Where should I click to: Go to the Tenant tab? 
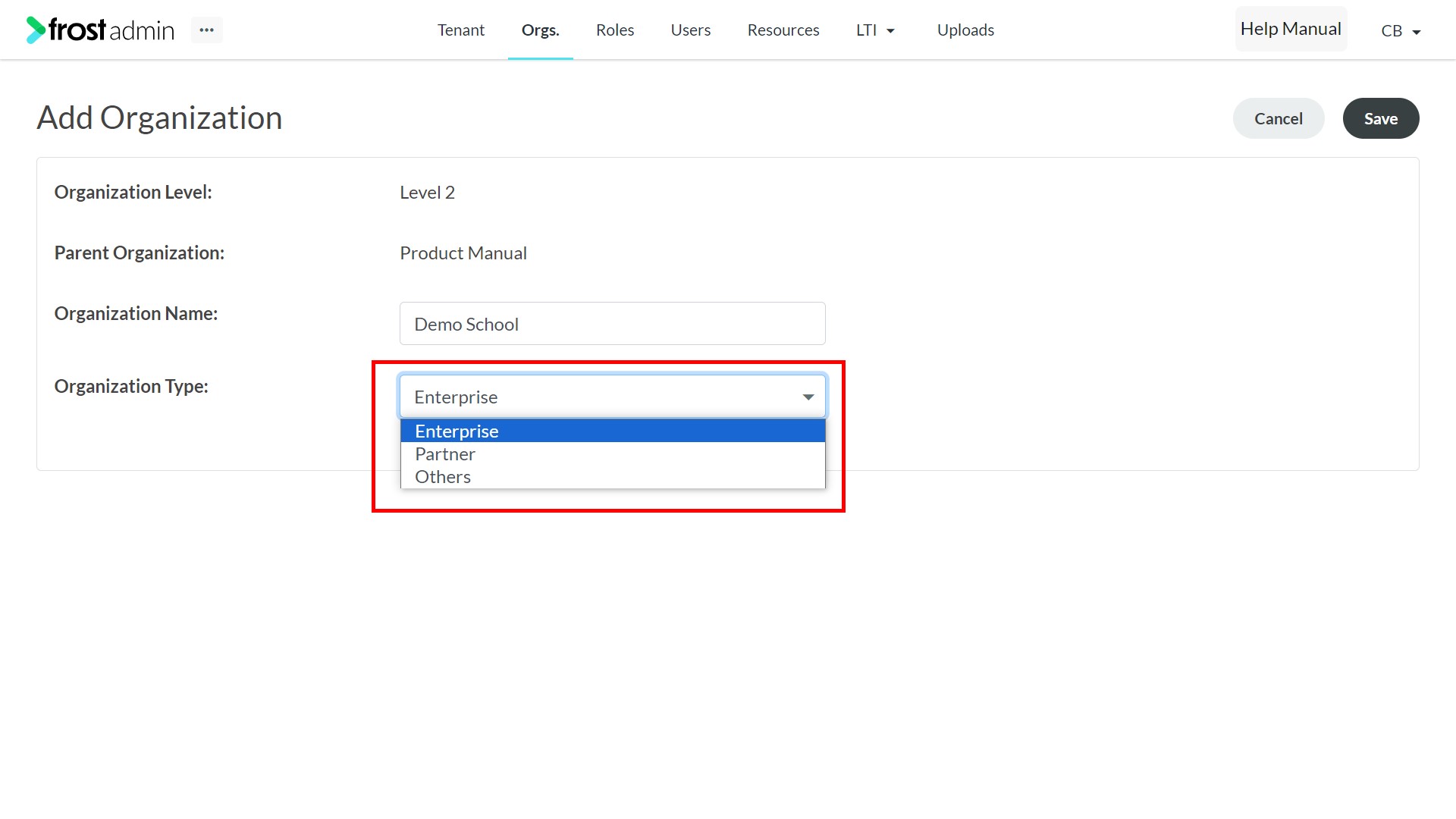click(460, 30)
